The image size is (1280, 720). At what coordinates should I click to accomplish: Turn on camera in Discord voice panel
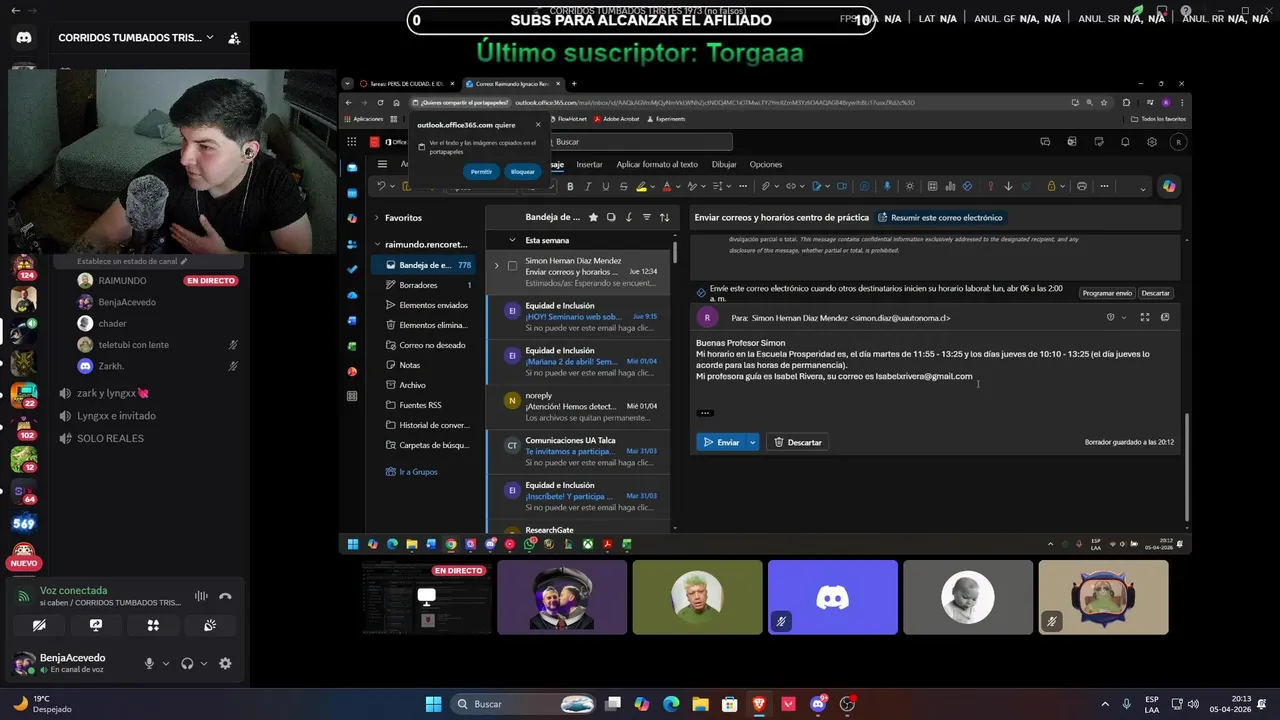[x=39, y=625]
